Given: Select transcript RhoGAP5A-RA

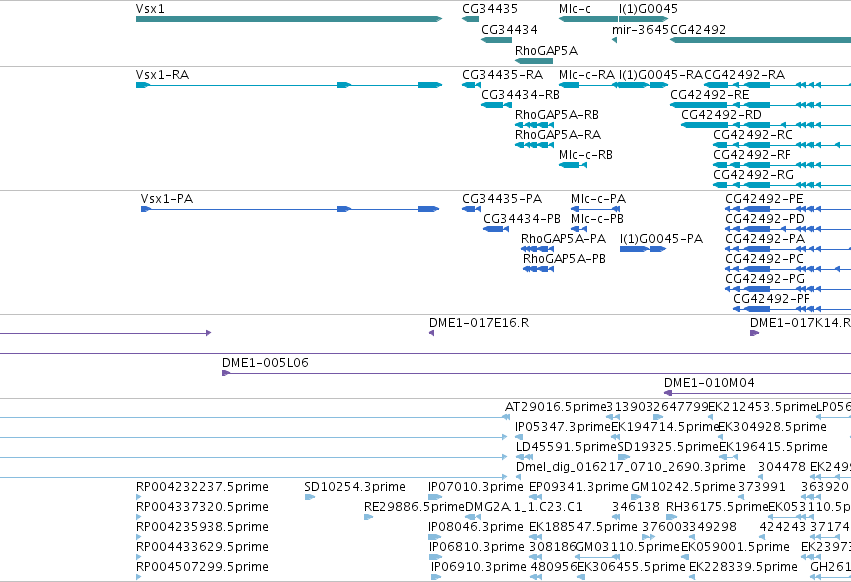Looking at the screenshot, I should [x=534, y=145].
